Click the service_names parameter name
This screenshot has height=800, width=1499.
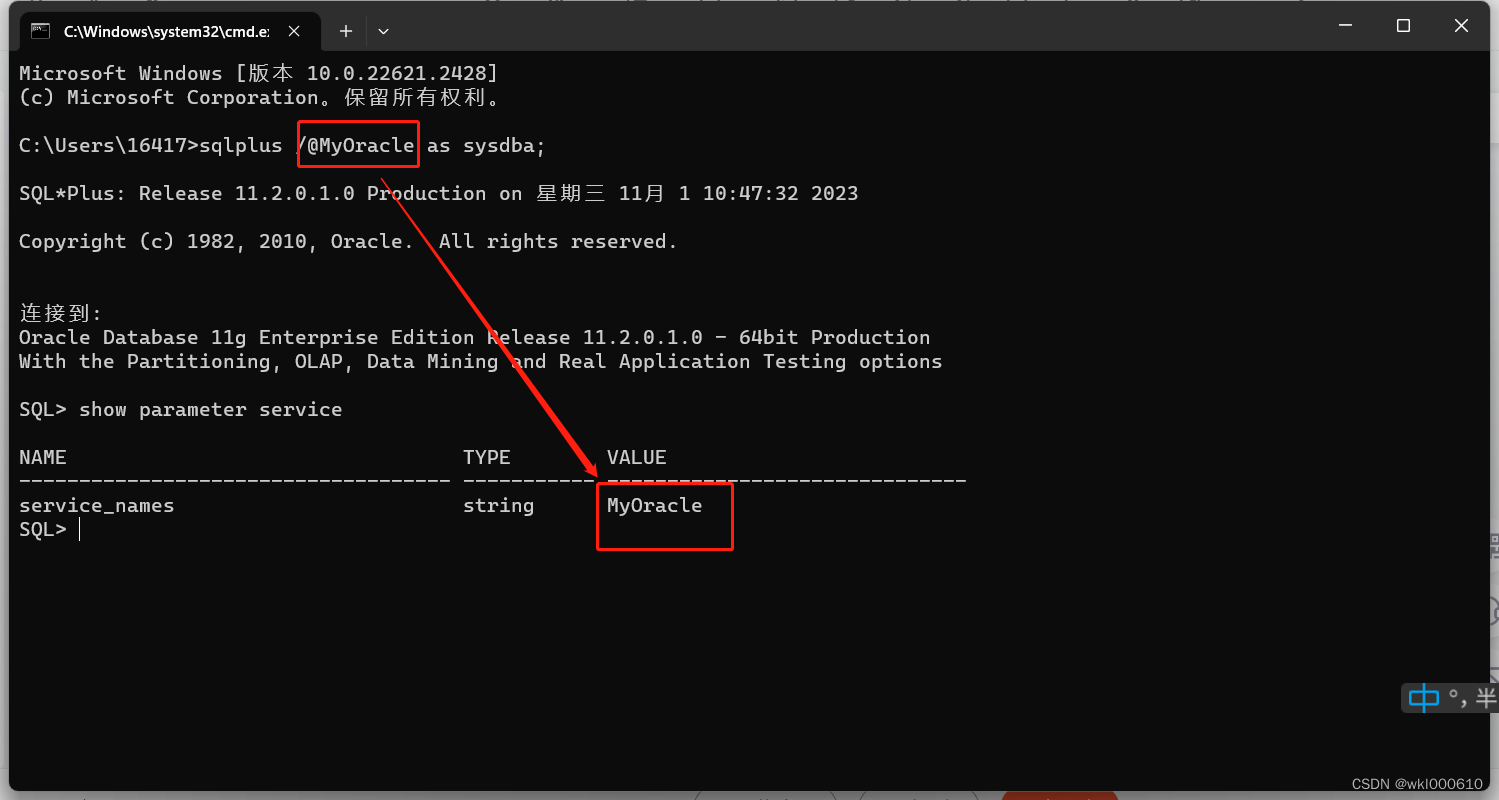tap(96, 505)
